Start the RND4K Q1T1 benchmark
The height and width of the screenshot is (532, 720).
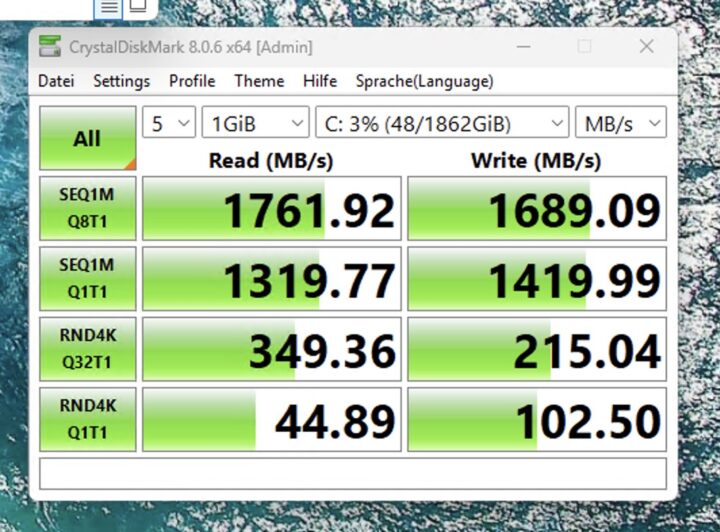point(87,420)
